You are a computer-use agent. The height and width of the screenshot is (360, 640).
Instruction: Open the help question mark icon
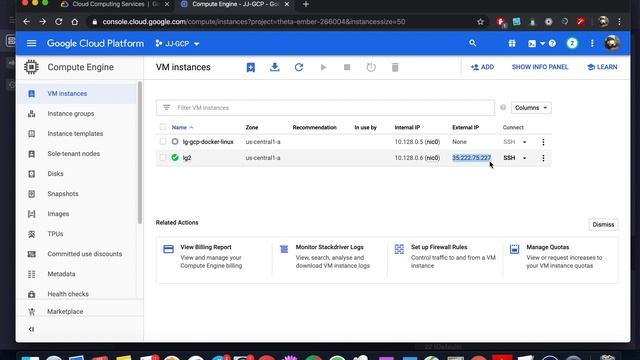(552, 43)
